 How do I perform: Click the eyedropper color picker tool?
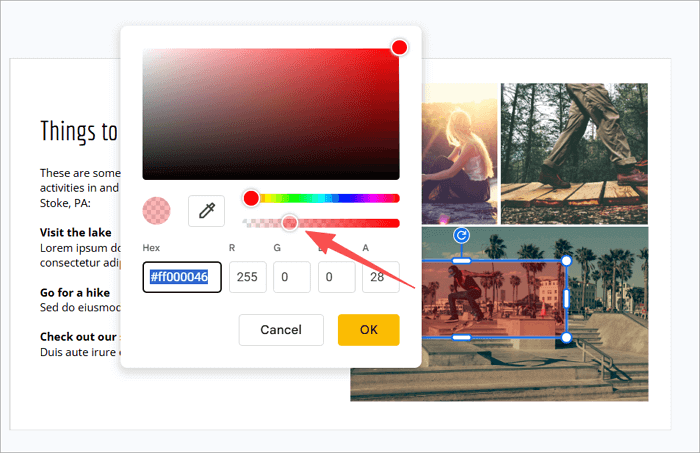(206, 210)
